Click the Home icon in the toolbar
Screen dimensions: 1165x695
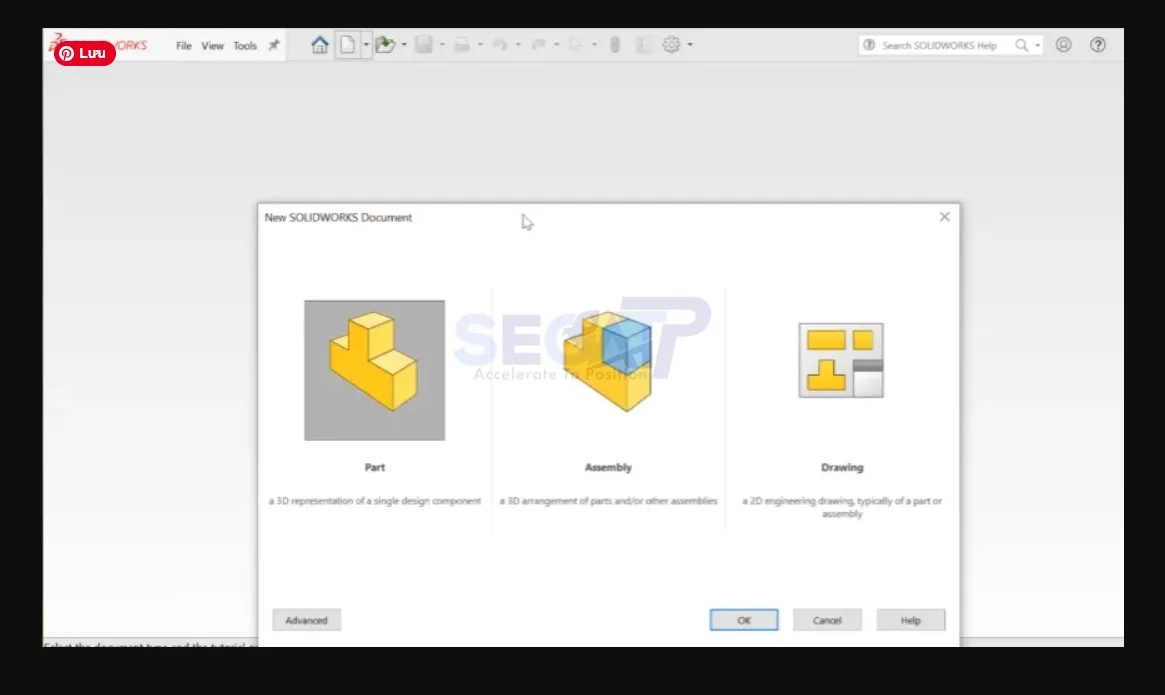point(321,44)
